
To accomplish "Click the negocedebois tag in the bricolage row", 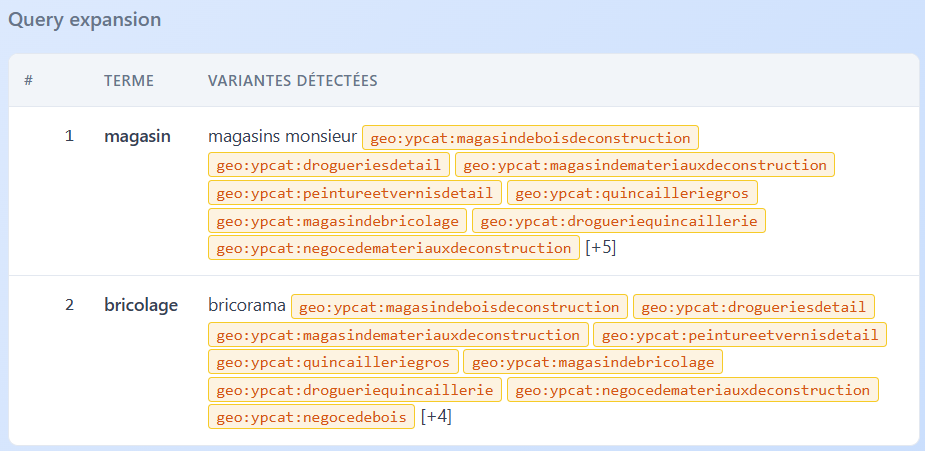I will coord(310,417).
